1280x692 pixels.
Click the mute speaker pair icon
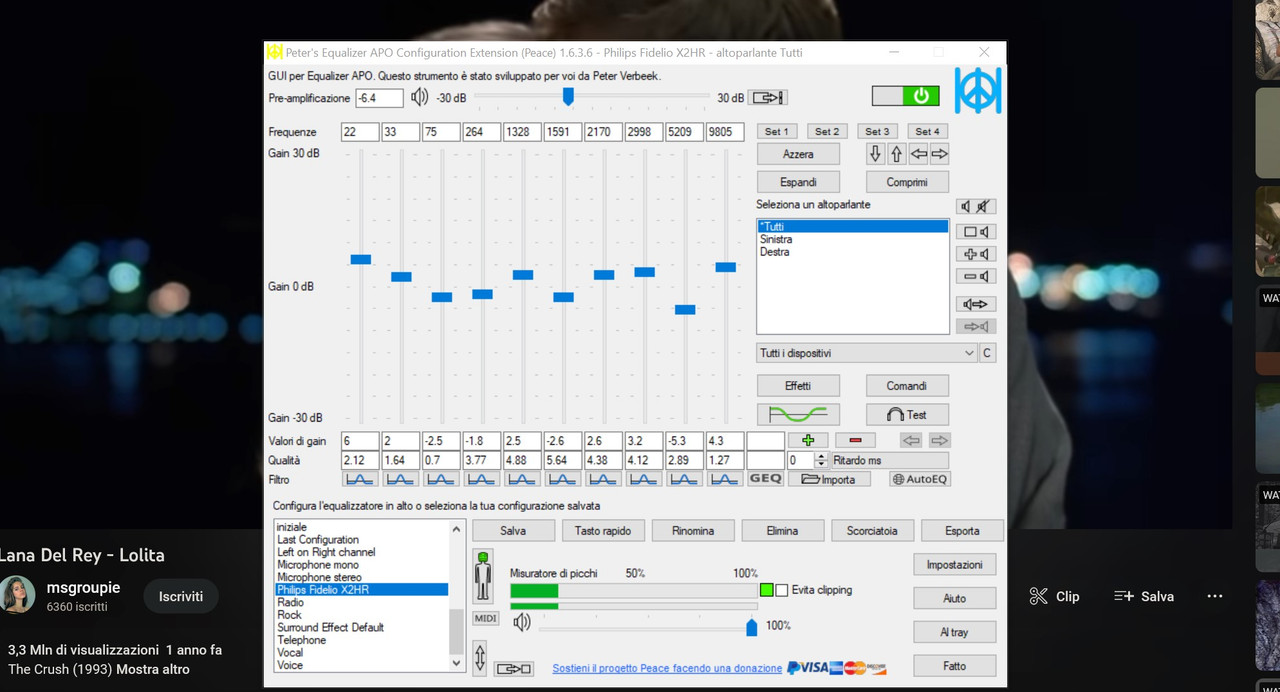[x=976, y=207]
